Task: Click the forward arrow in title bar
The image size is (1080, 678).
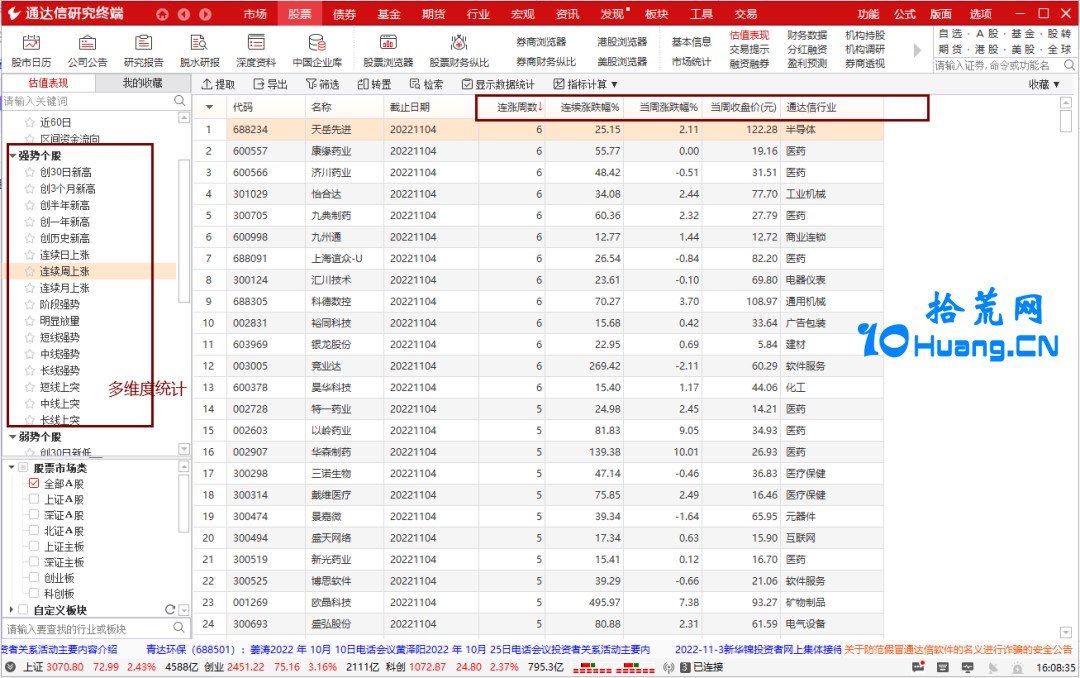Action: [205, 14]
